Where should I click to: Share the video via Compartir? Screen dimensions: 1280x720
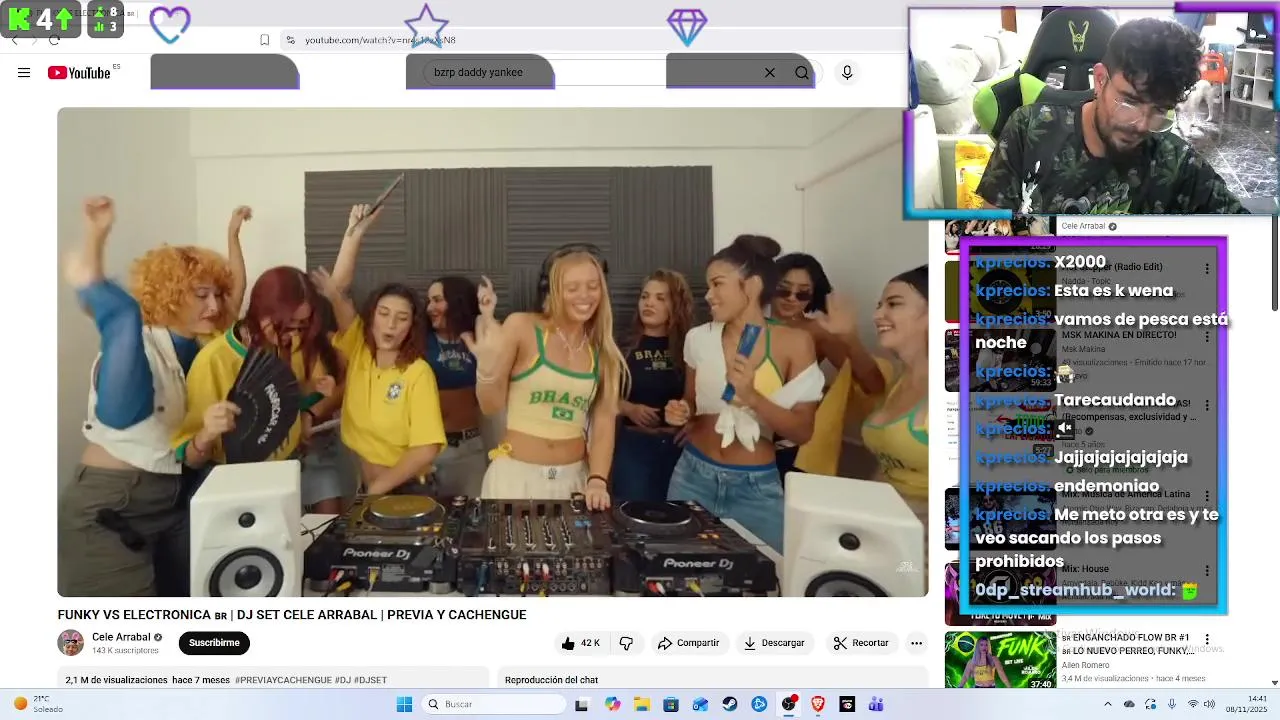click(688, 643)
